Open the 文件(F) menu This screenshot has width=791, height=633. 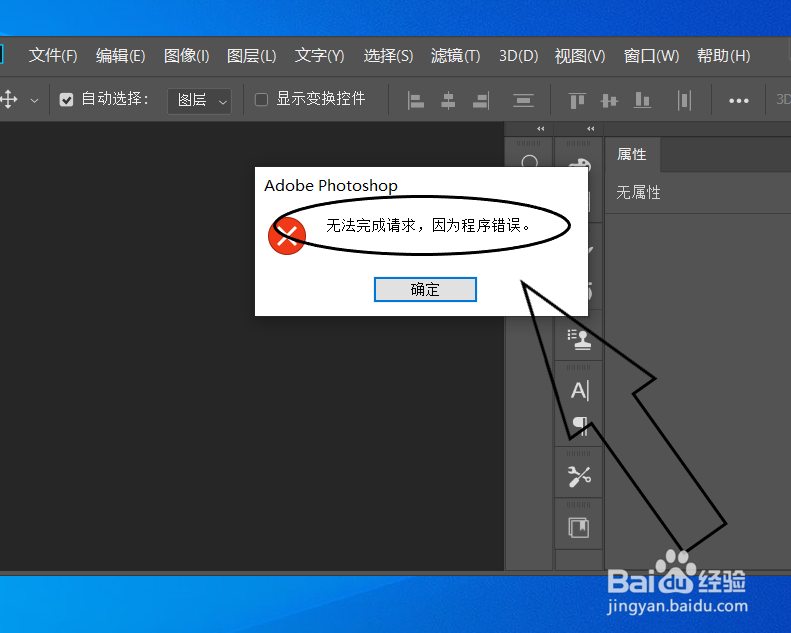53,55
